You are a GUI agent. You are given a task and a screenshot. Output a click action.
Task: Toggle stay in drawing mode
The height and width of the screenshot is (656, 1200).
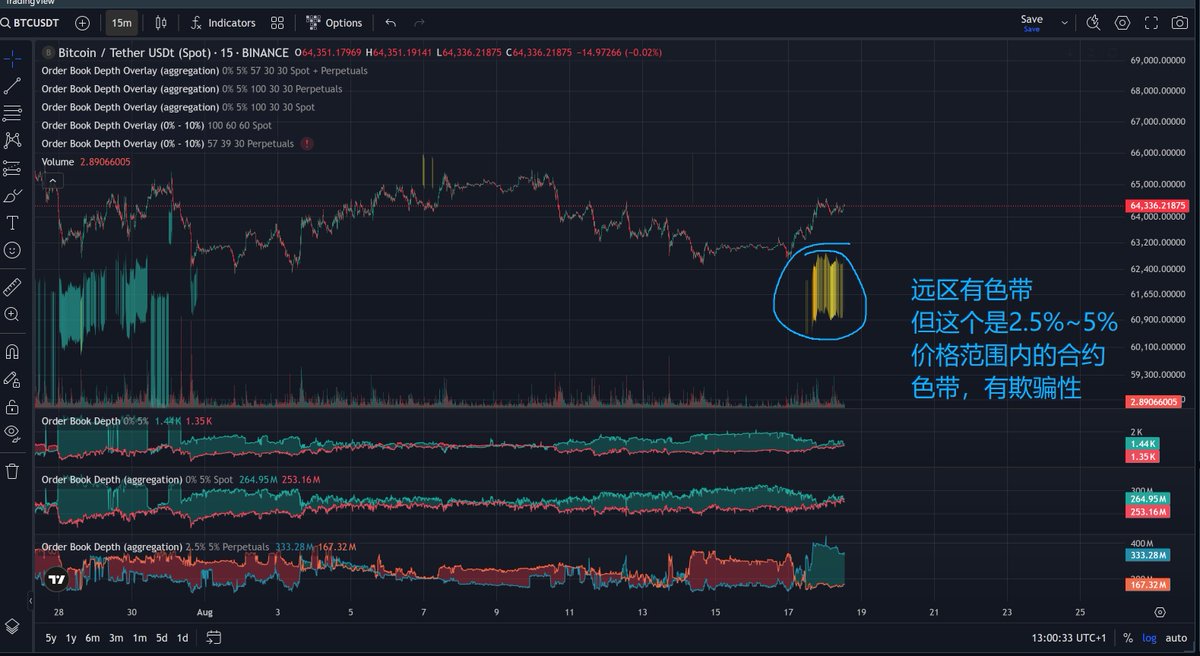(13, 380)
